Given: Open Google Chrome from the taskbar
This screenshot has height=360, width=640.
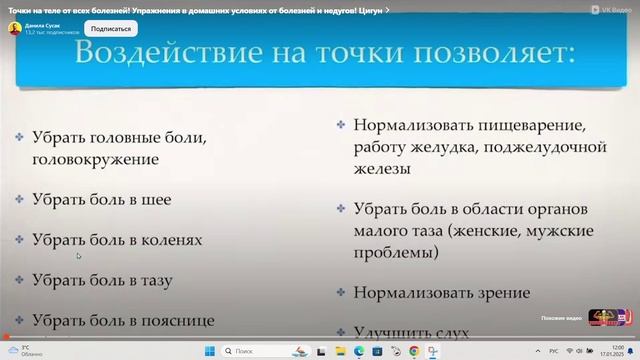Looking at the screenshot, I should tap(414, 351).
